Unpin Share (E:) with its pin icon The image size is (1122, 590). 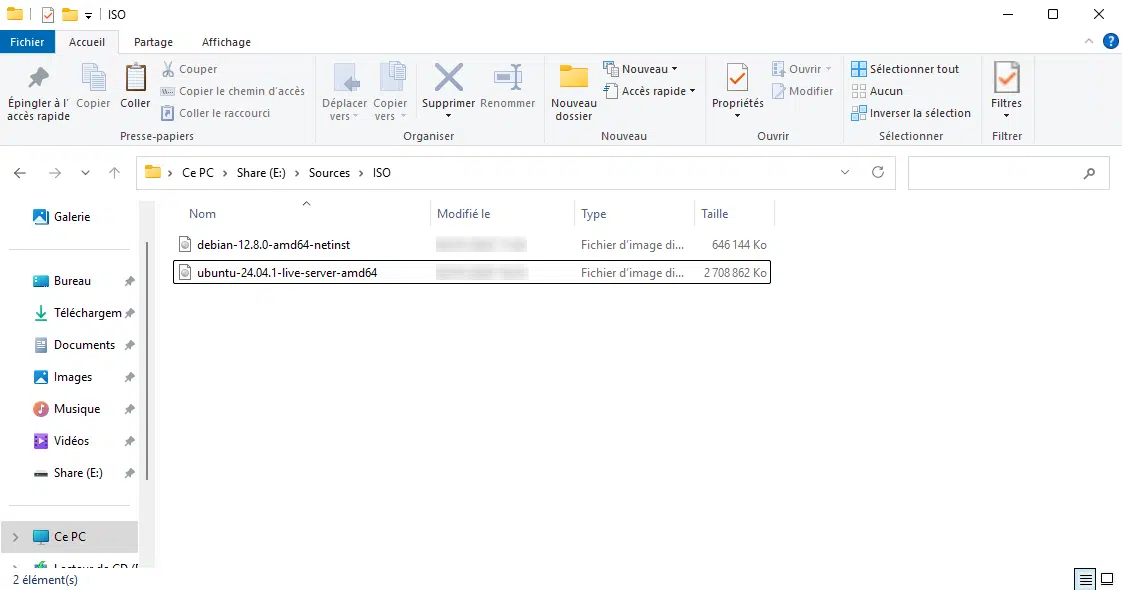[x=130, y=473]
